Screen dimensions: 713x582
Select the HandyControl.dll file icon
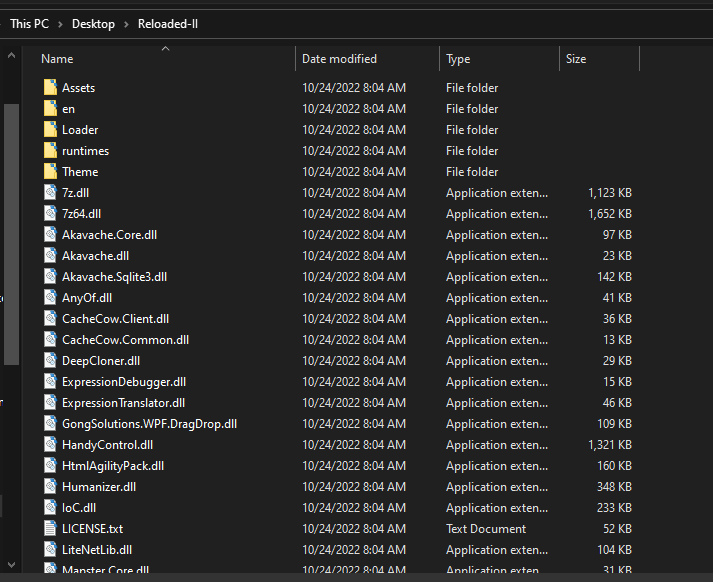(x=51, y=445)
